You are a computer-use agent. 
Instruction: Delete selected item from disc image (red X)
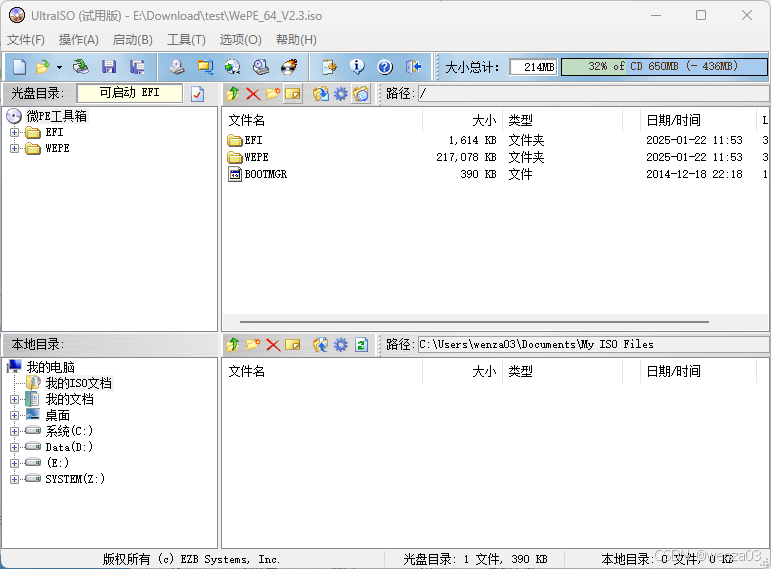coord(253,93)
